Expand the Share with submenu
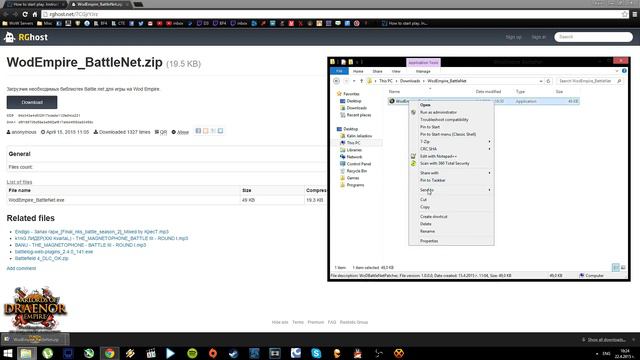Image resolution: width=640 pixels, height=360 pixels. click(451, 173)
